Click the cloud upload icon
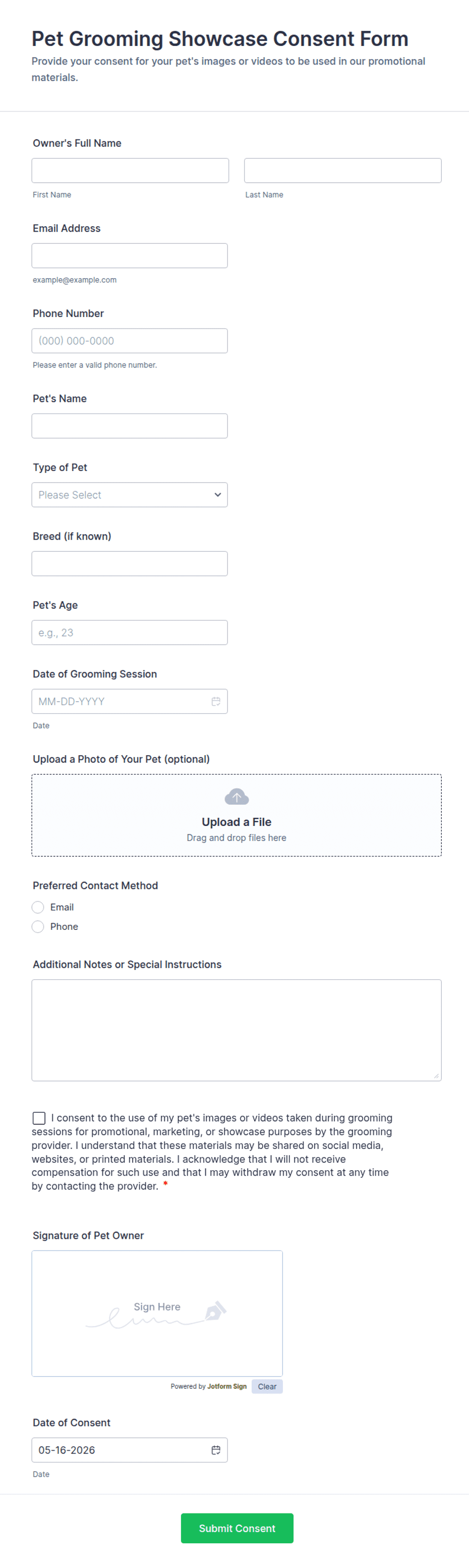The width and height of the screenshot is (469, 1568). point(237,796)
